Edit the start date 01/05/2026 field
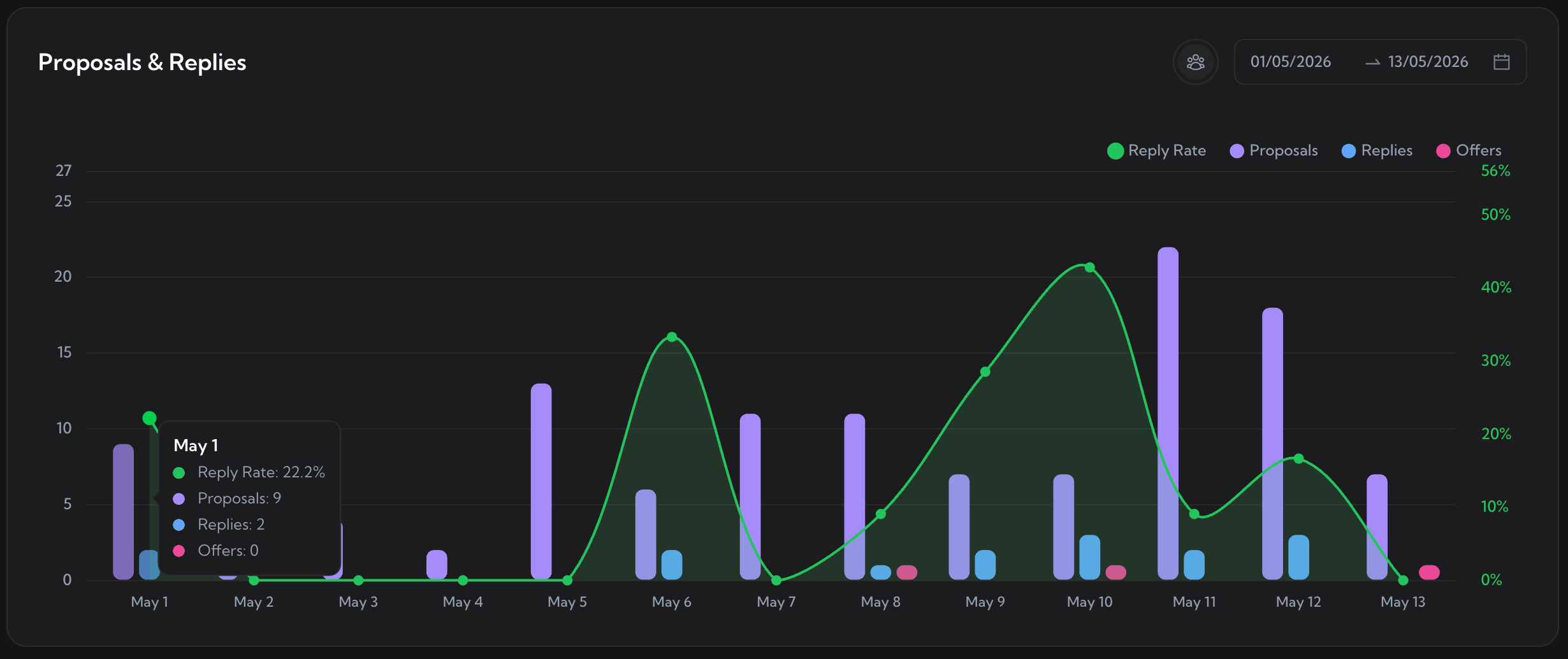The height and width of the screenshot is (659, 1568). click(1291, 62)
